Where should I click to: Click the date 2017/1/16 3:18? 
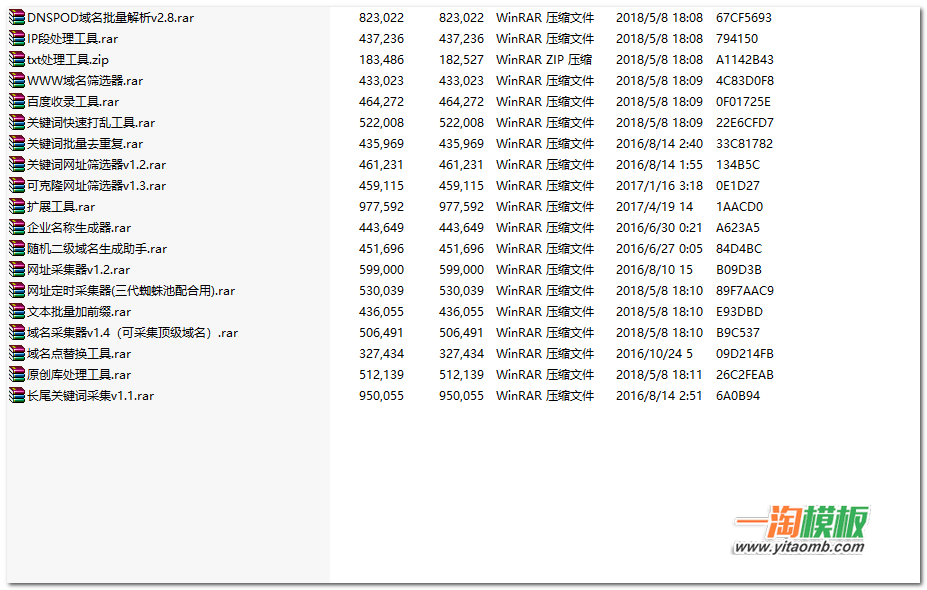pos(659,186)
